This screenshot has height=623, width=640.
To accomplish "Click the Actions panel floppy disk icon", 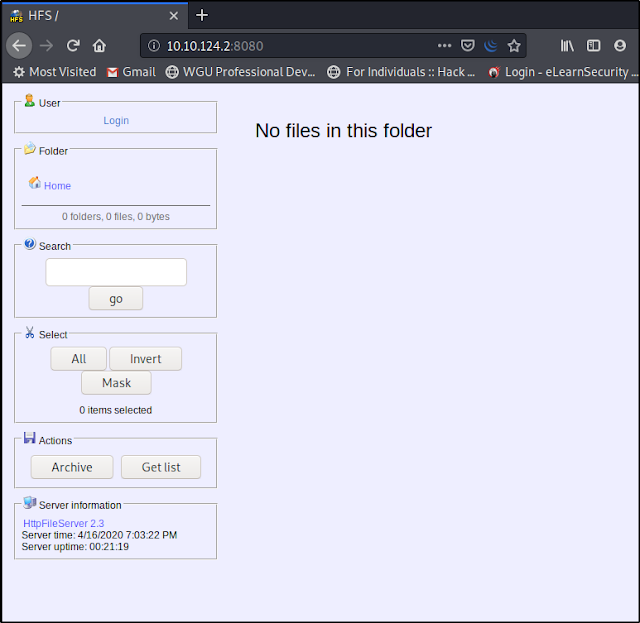I will pos(29,438).
